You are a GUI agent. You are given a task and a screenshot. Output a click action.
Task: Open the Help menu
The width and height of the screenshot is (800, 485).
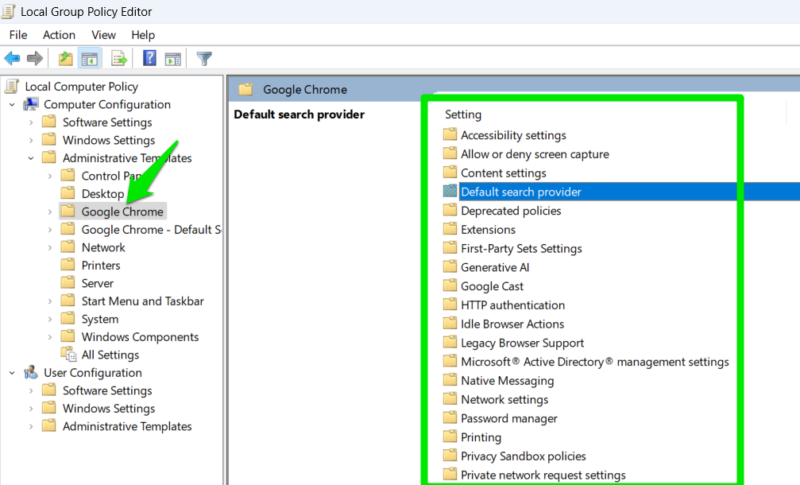pyautogui.click(x=143, y=35)
